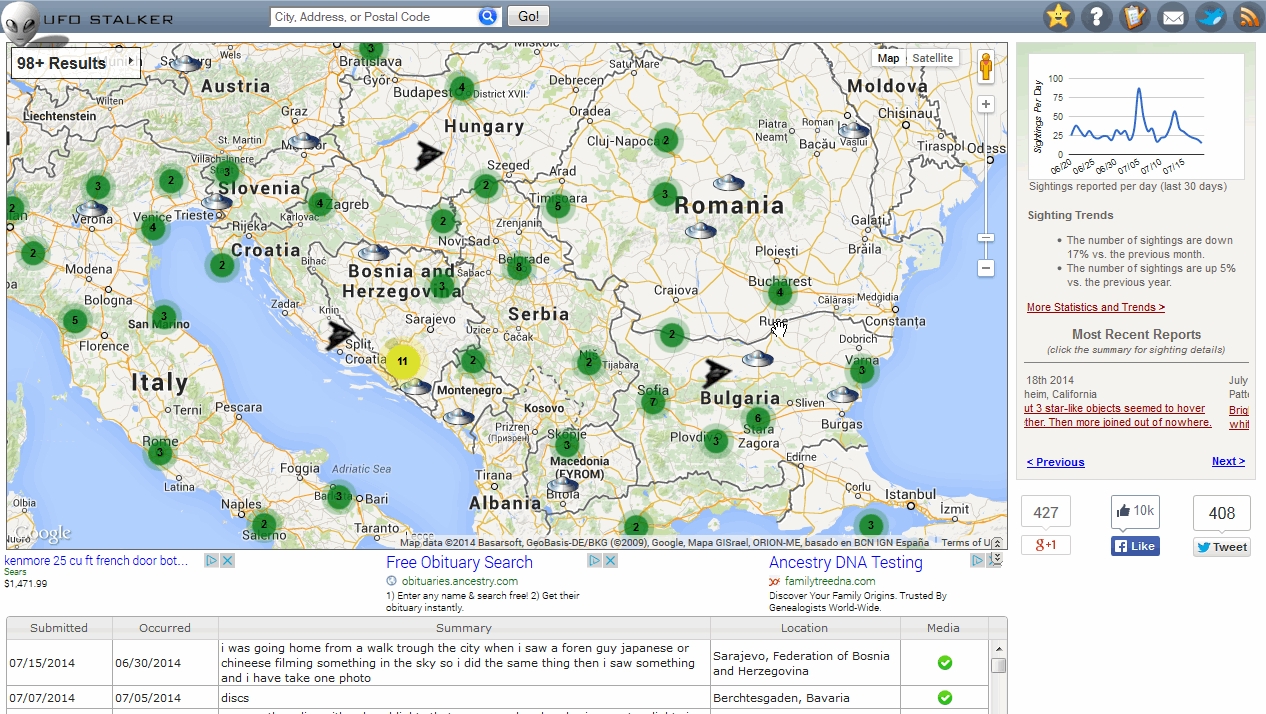
Task: Click the map zoom out minus button
Action: click(x=986, y=268)
